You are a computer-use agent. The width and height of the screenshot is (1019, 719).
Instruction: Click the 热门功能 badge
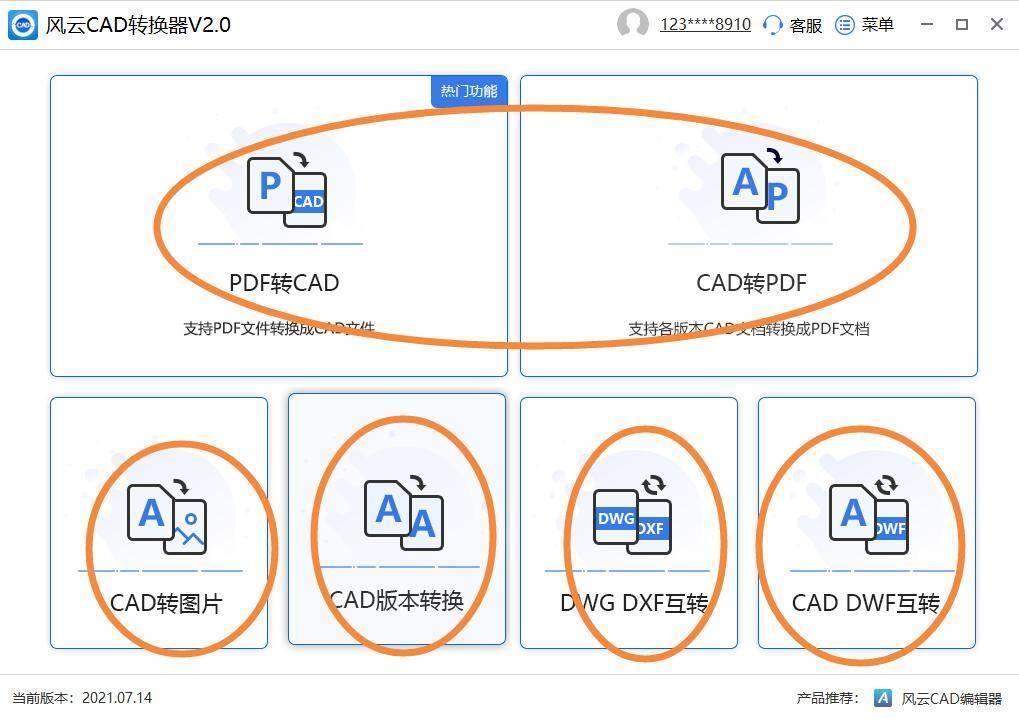pyautogui.click(x=468, y=90)
